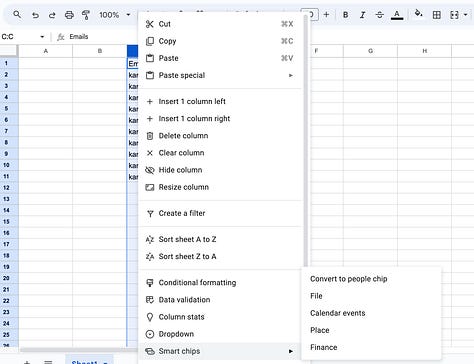Choose Resize column
Screen dimensions: 474x364
220,187
